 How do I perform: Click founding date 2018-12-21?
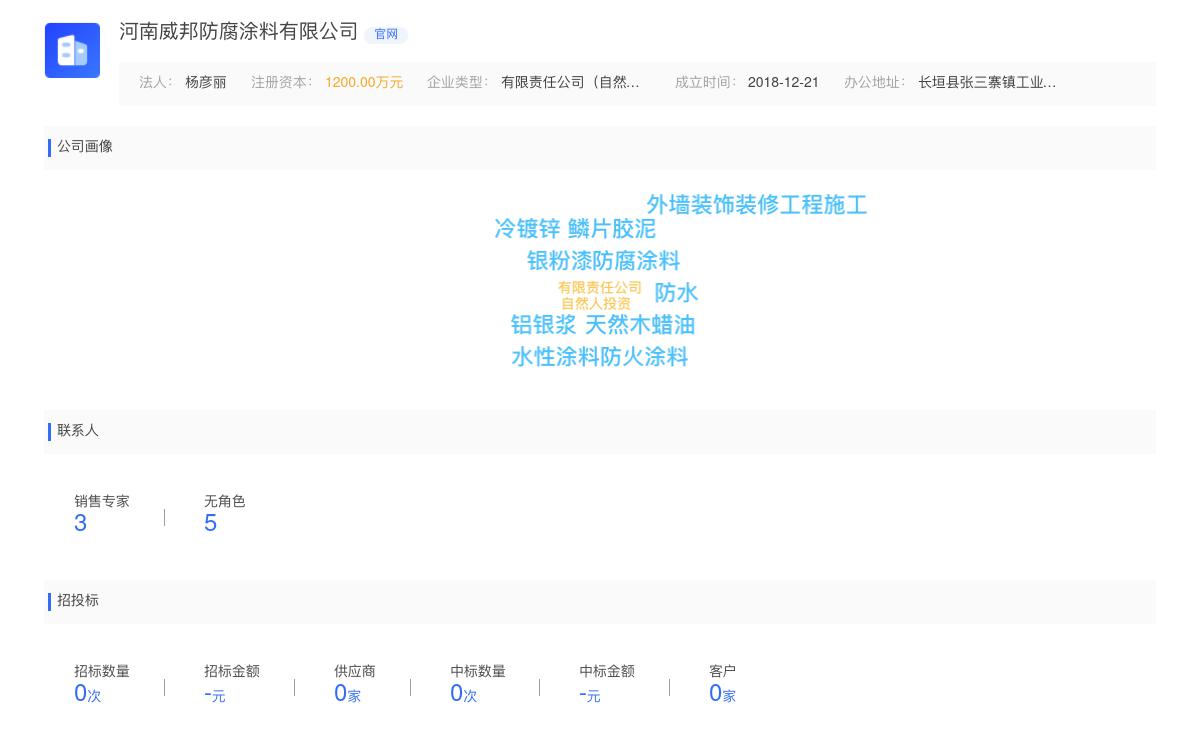click(x=783, y=83)
